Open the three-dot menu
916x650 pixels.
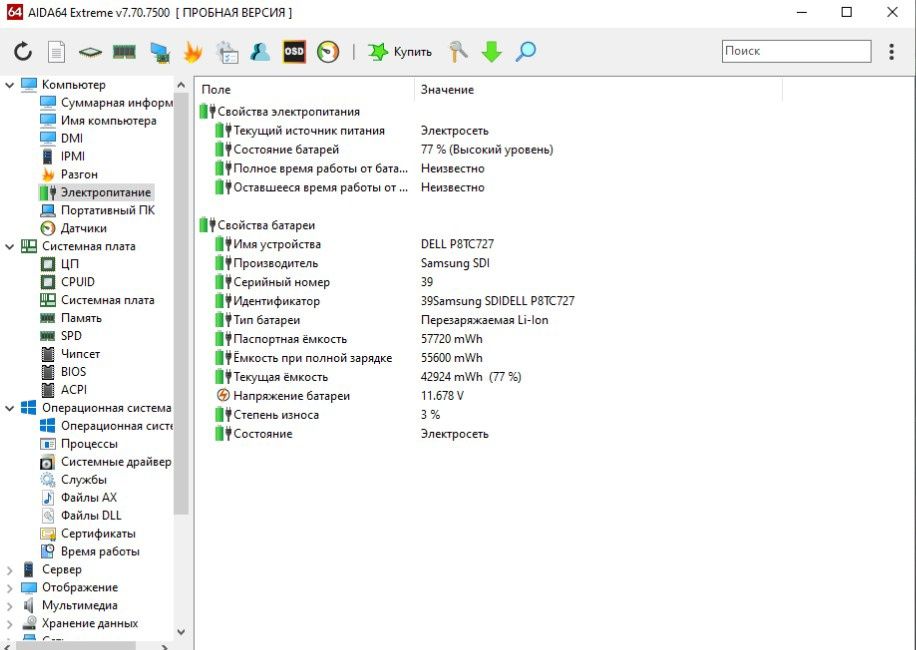[891, 51]
